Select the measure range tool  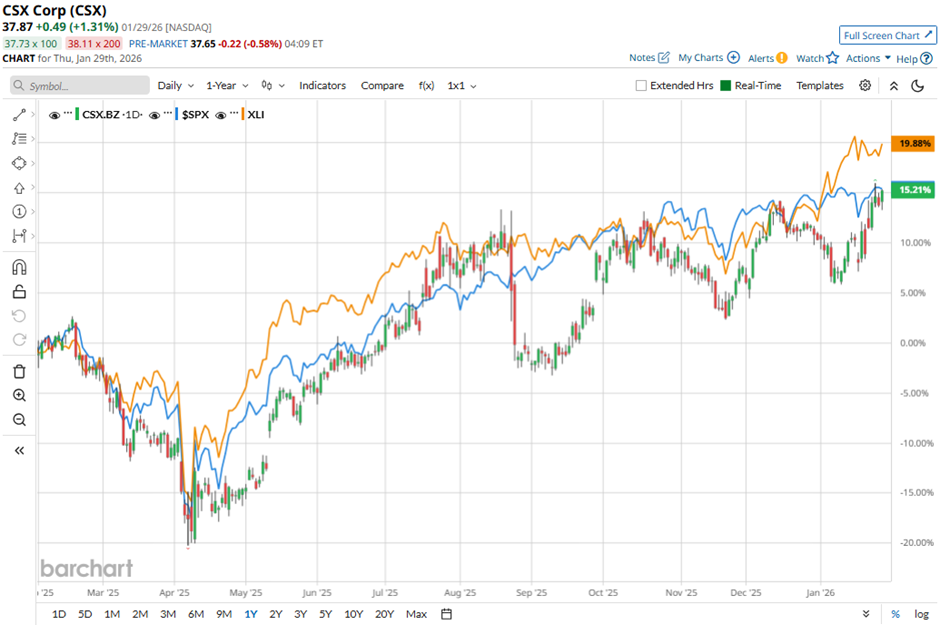(x=19, y=236)
